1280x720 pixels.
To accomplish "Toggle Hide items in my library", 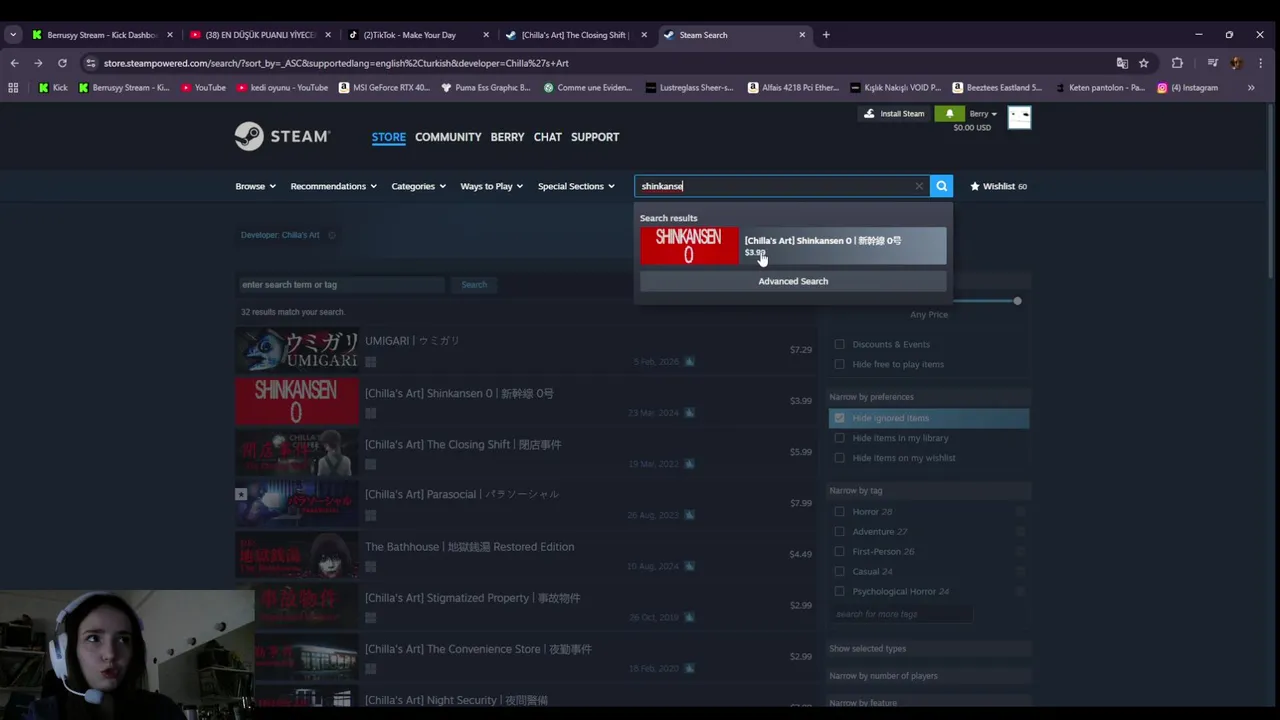I will pos(839,438).
